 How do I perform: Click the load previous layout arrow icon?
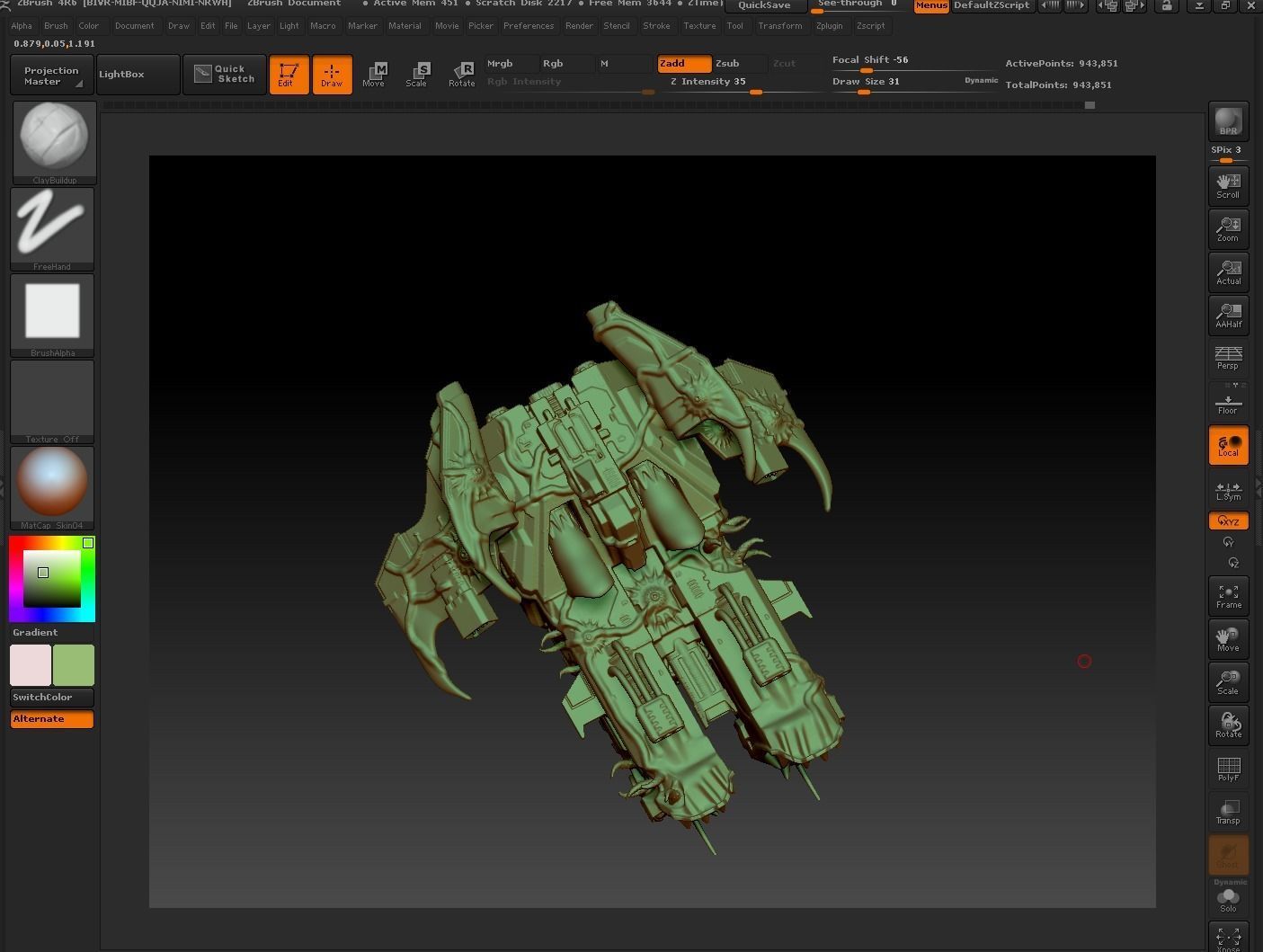point(1049,5)
